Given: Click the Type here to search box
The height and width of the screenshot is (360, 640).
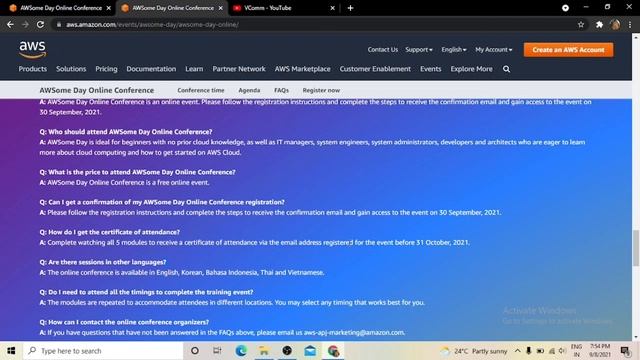Looking at the screenshot, I should coord(103,351).
